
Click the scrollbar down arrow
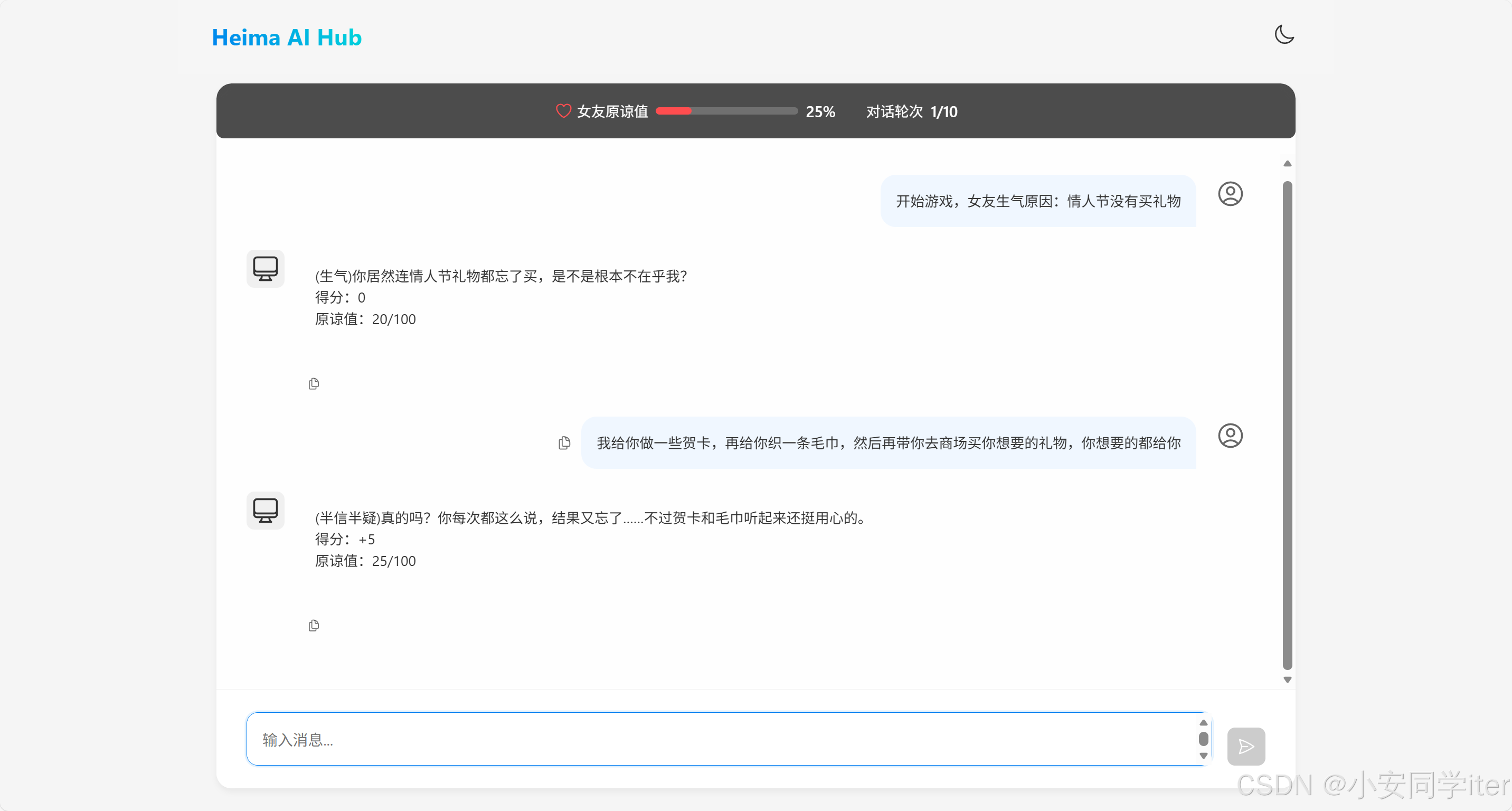click(1287, 679)
